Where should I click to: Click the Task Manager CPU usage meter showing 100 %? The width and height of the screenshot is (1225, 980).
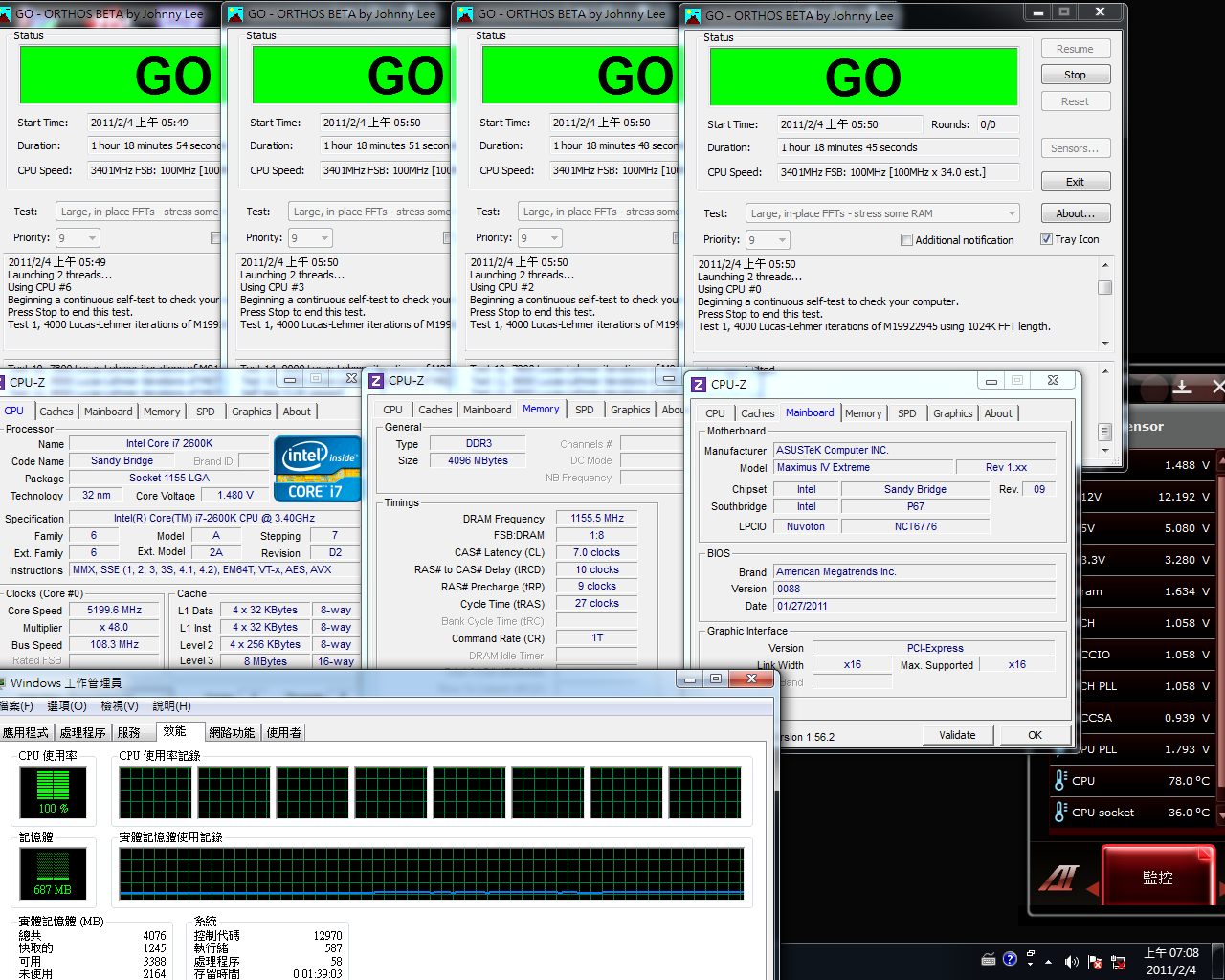click(x=53, y=791)
